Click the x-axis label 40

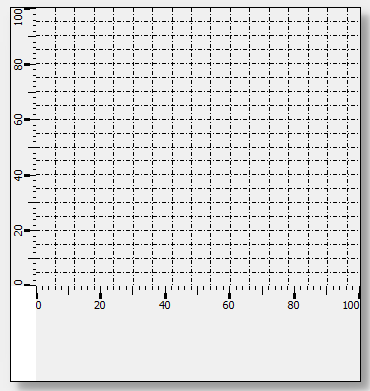[x=165, y=305]
